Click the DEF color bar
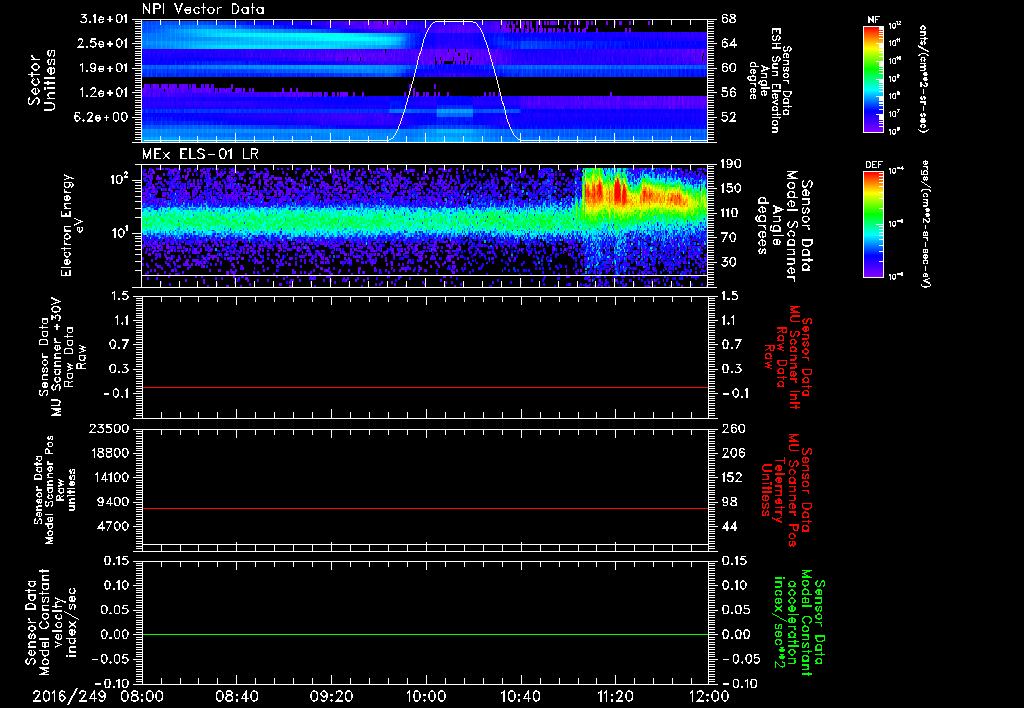The height and width of the screenshot is (708, 1024). pos(873,225)
